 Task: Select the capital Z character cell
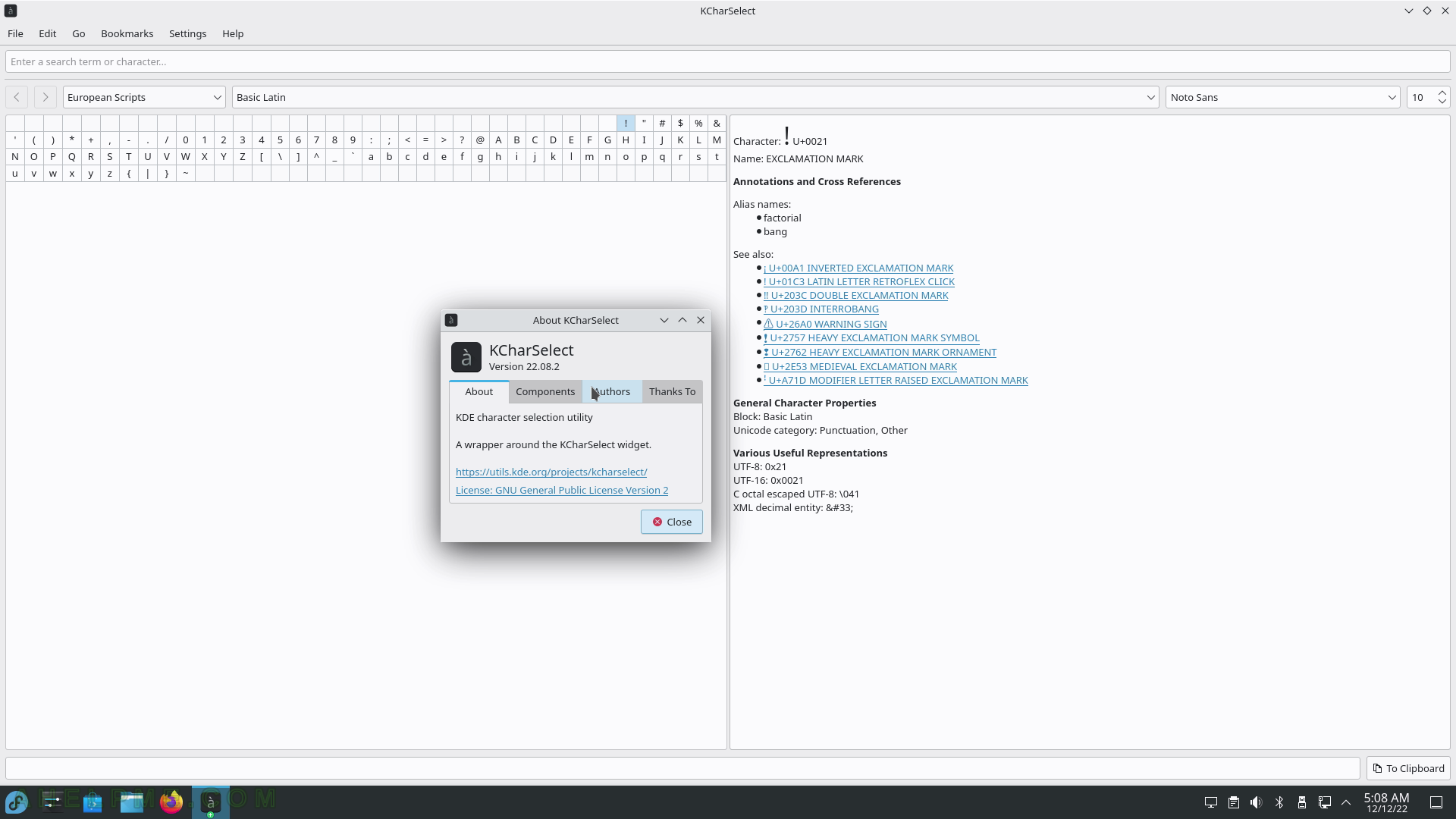[x=243, y=156]
